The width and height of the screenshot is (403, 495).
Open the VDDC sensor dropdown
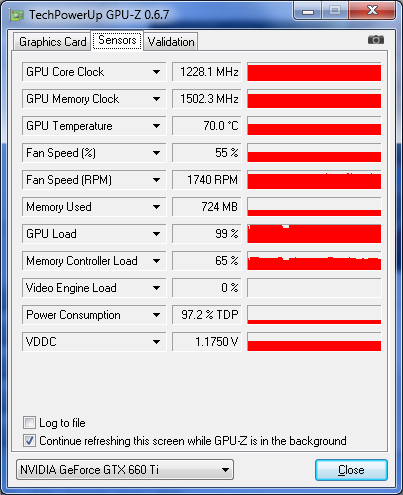click(156, 342)
